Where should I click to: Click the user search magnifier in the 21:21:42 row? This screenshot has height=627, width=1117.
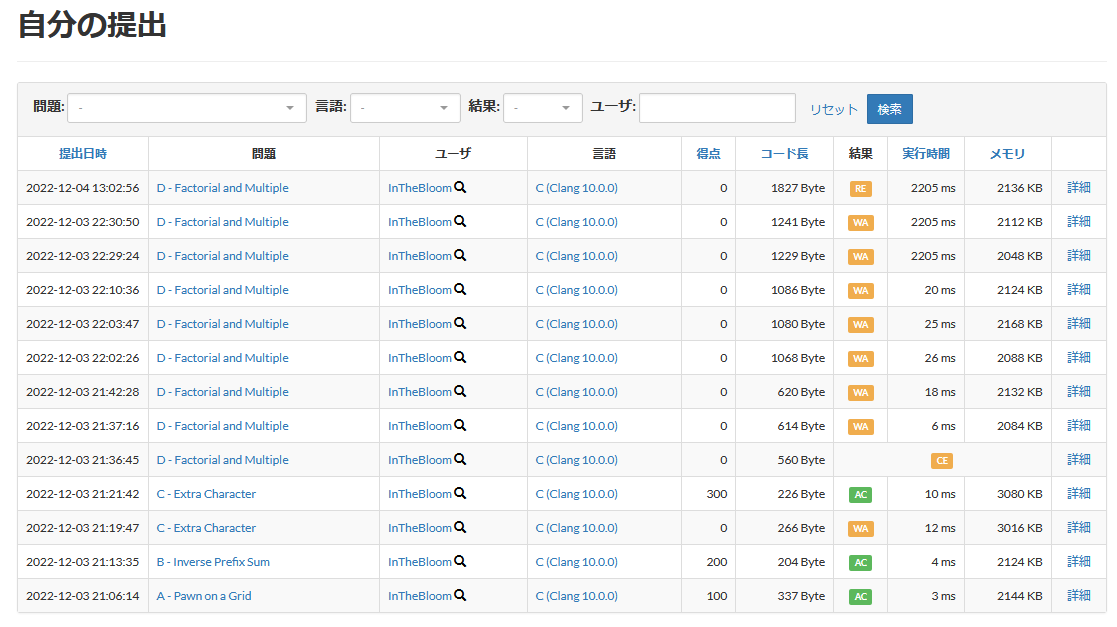point(460,493)
